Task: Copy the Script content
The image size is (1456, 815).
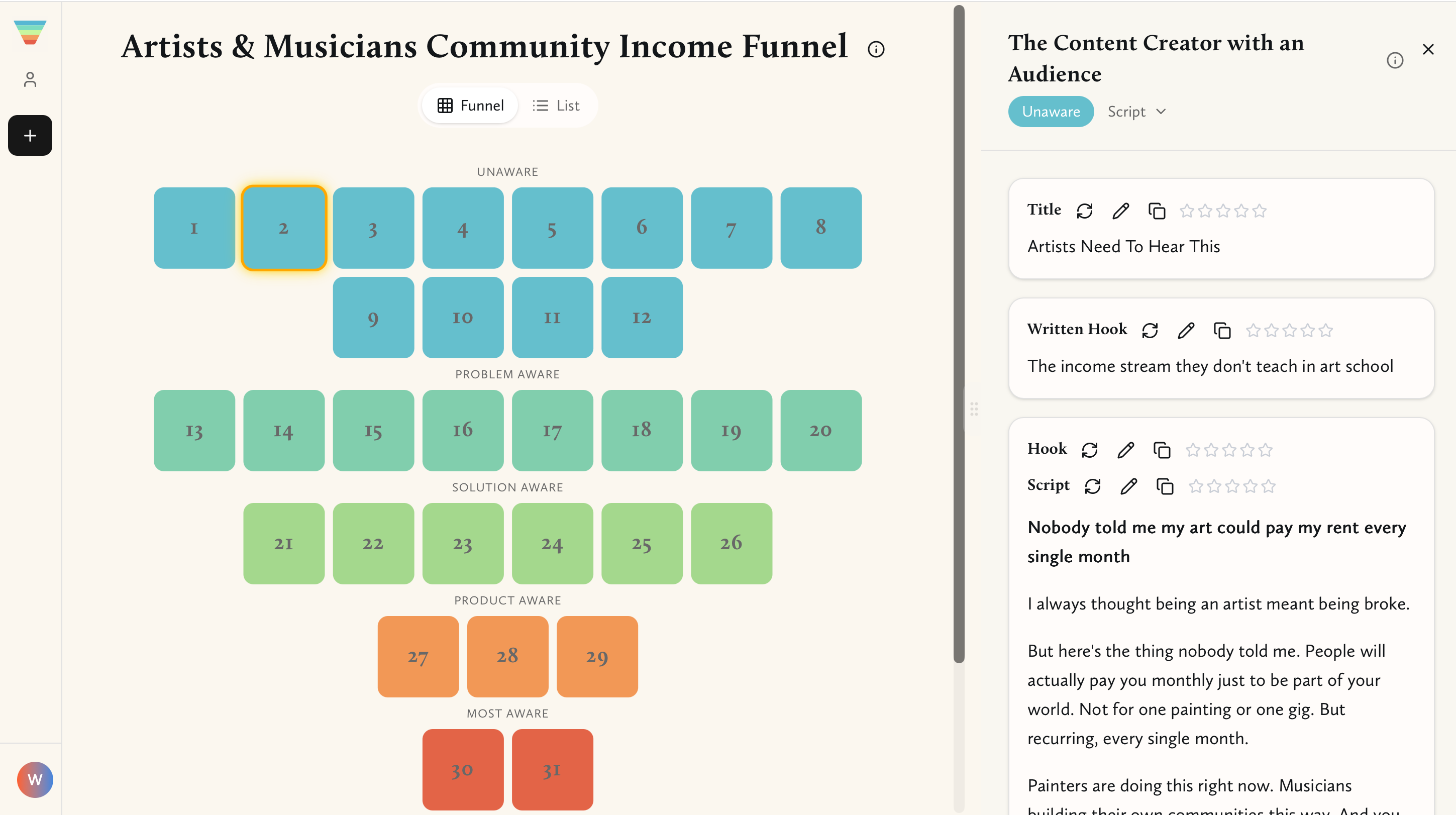Action: [x=1165, y=486]
